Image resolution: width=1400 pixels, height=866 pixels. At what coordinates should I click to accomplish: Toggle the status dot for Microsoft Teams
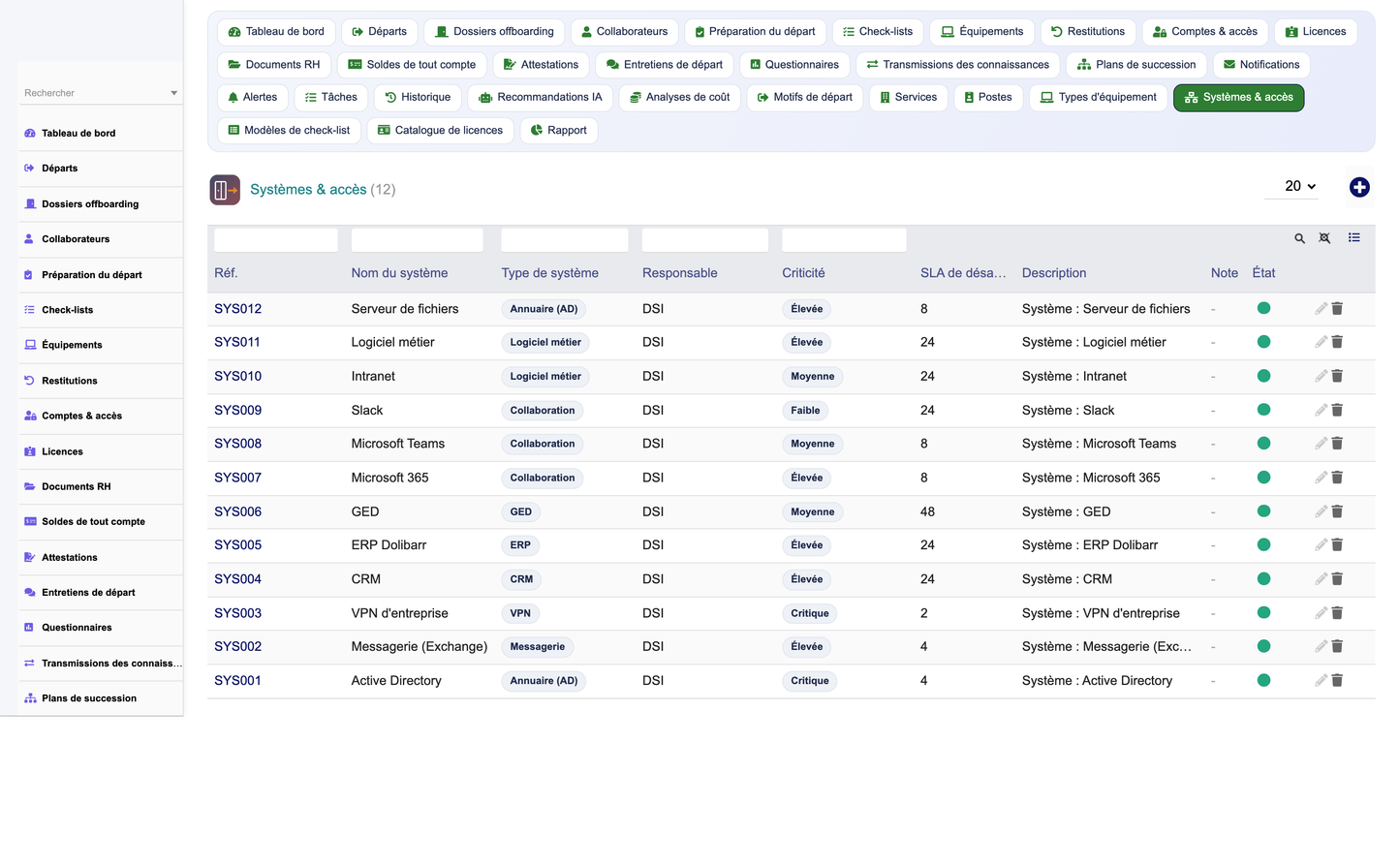(x=1263, y=443)
